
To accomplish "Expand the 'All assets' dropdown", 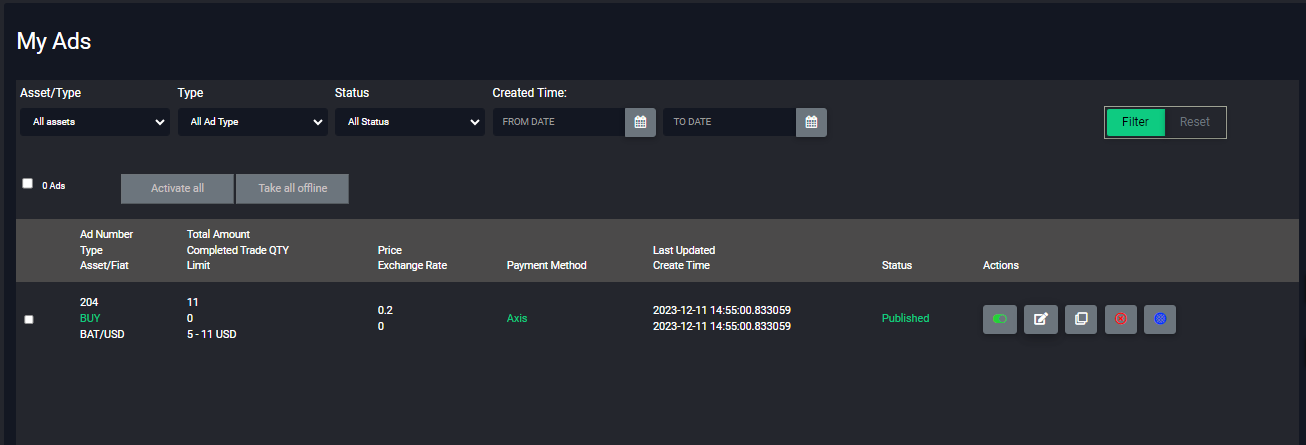I will click(95, 122).
